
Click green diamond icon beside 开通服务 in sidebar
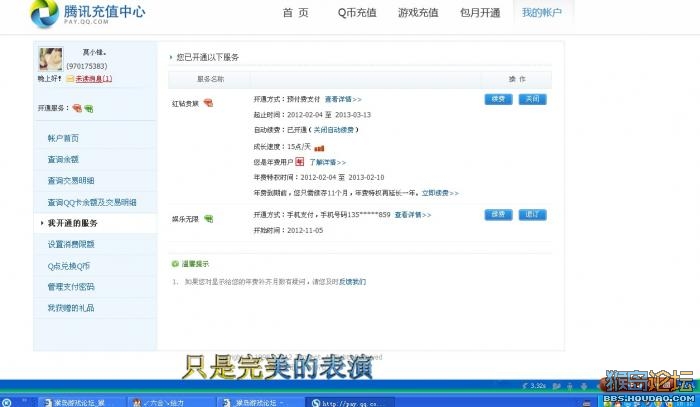coord(89,108)
